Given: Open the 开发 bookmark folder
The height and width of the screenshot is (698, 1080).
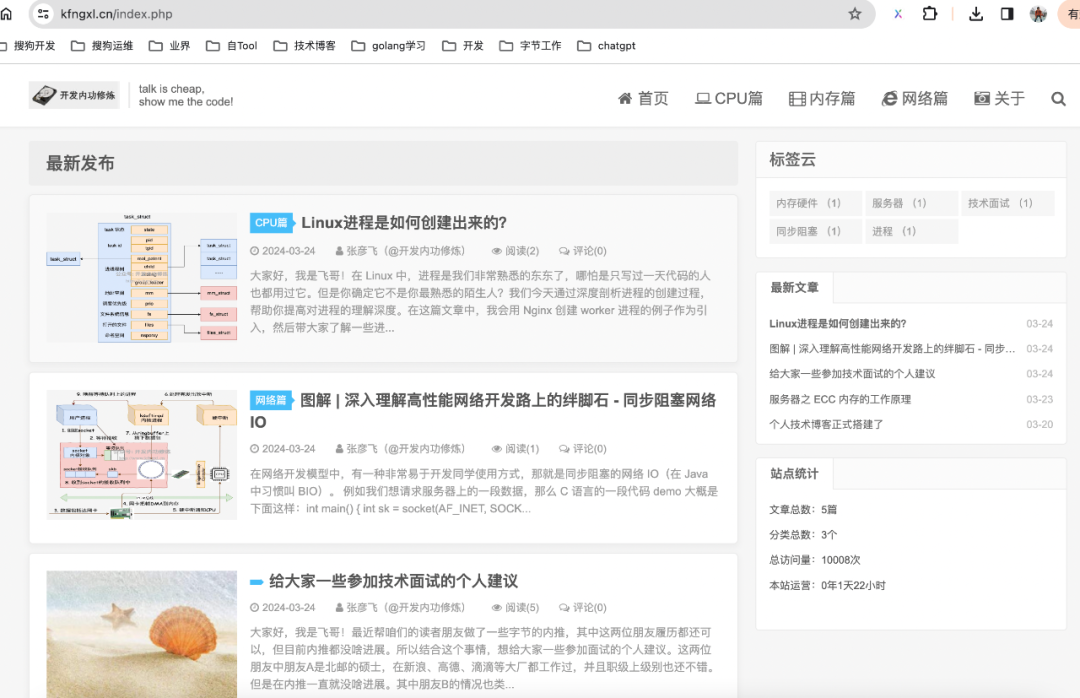Looking at the screenshot, I should click(x=463, y=46).
